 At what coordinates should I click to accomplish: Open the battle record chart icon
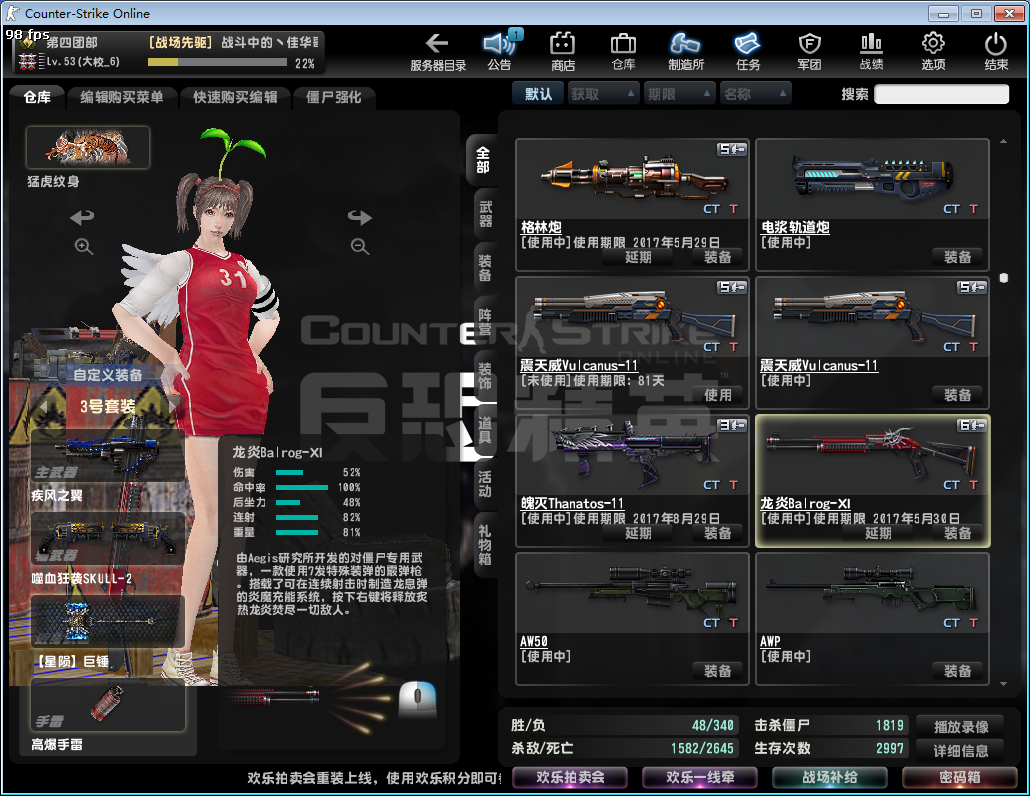pos(871,43)
